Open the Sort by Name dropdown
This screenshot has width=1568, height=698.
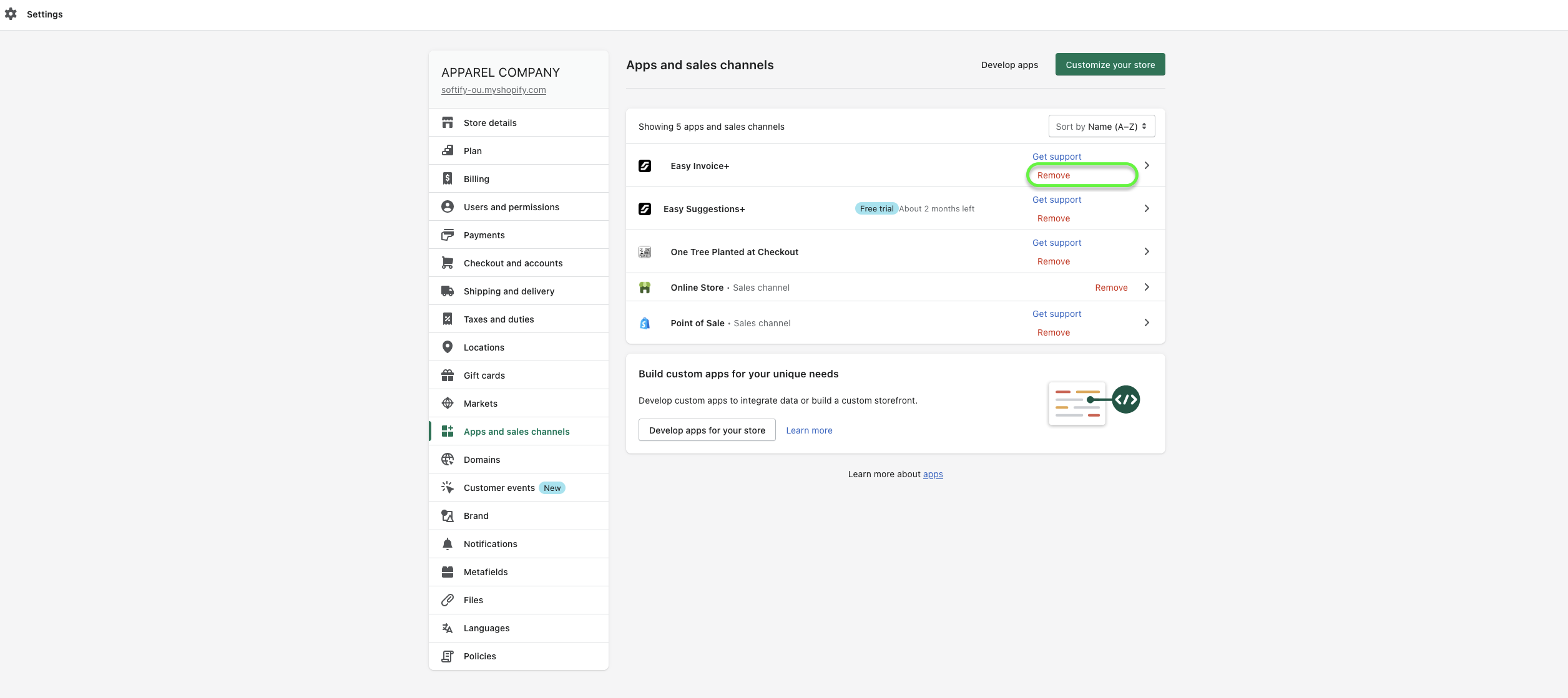tap(1101, 127)
